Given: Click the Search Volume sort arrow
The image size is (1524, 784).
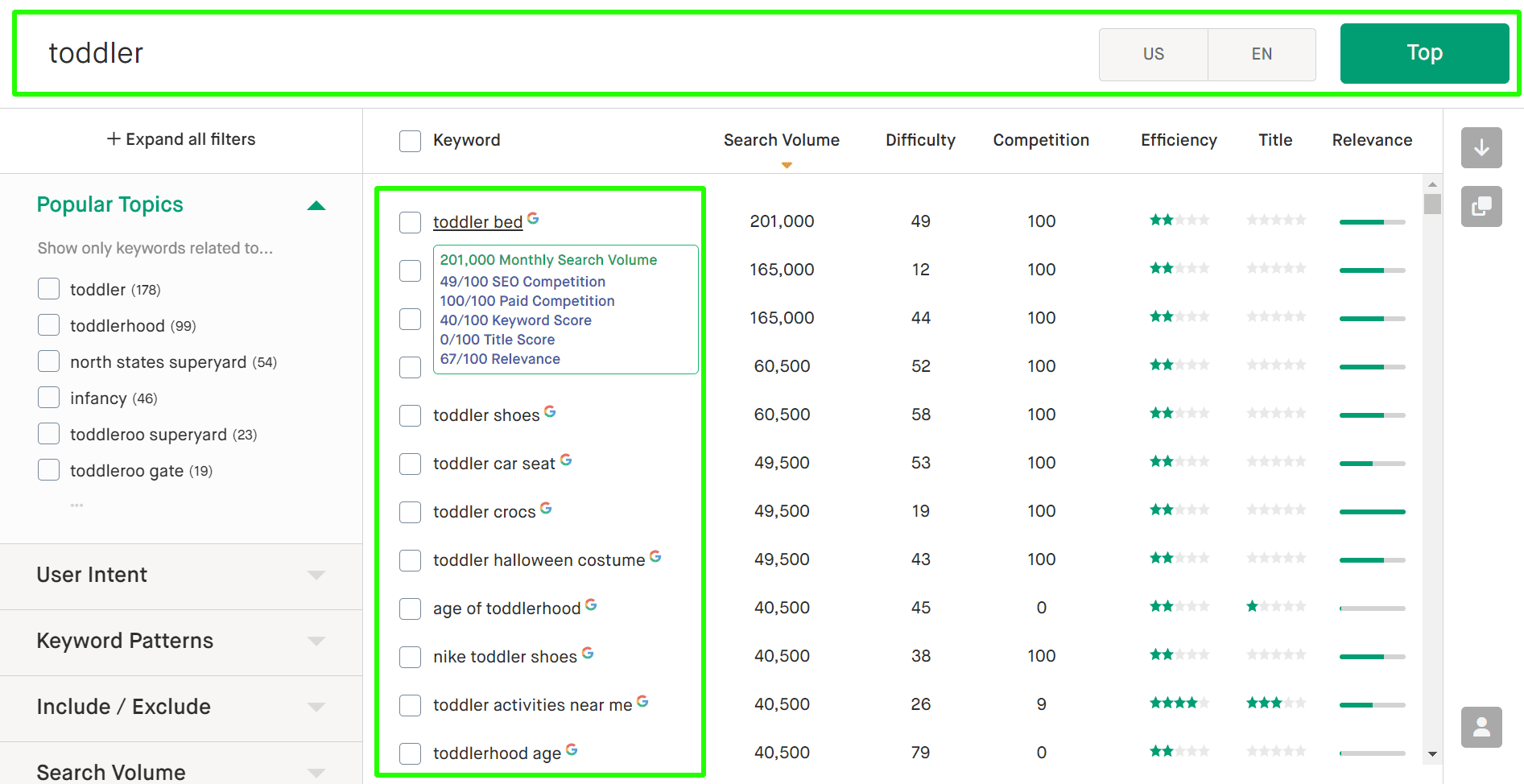Looking at the screenshot, I should click(x=786, y=164).
